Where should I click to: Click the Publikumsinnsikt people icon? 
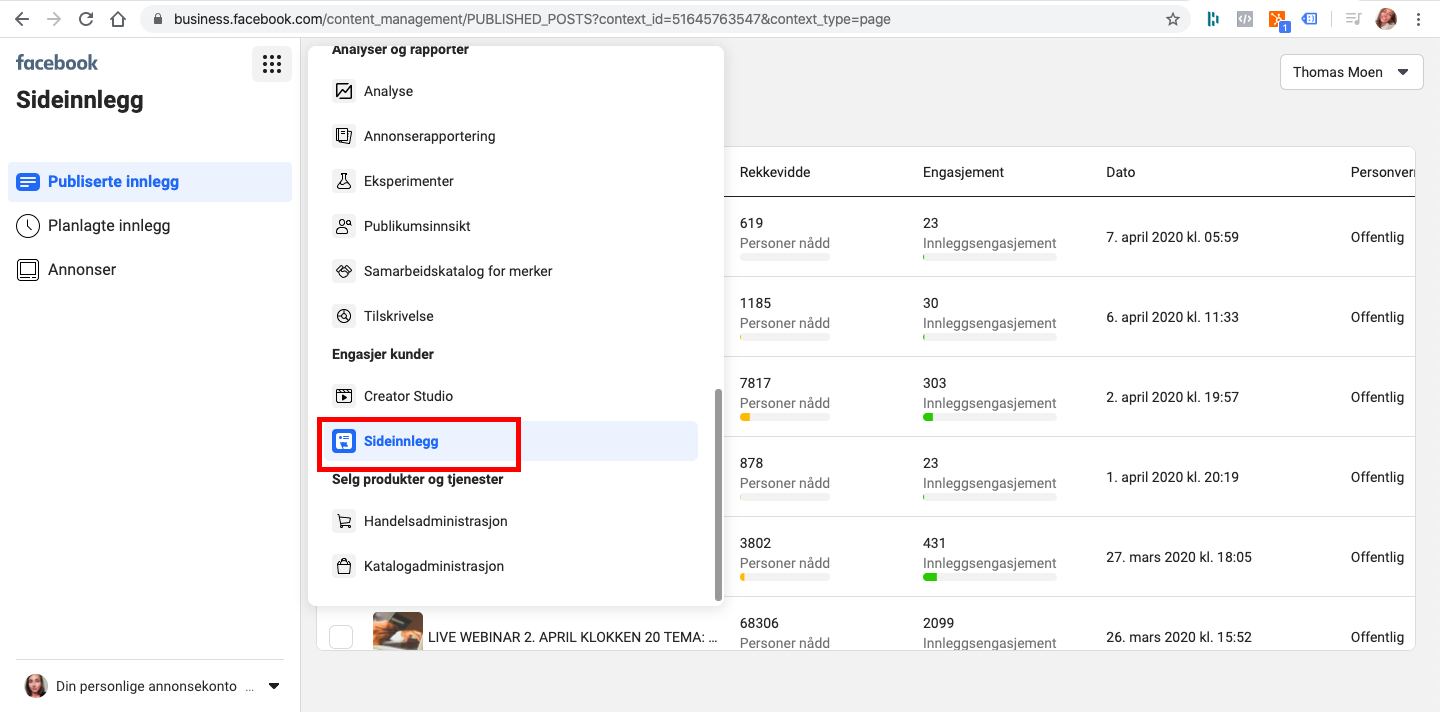pos(344,226)
